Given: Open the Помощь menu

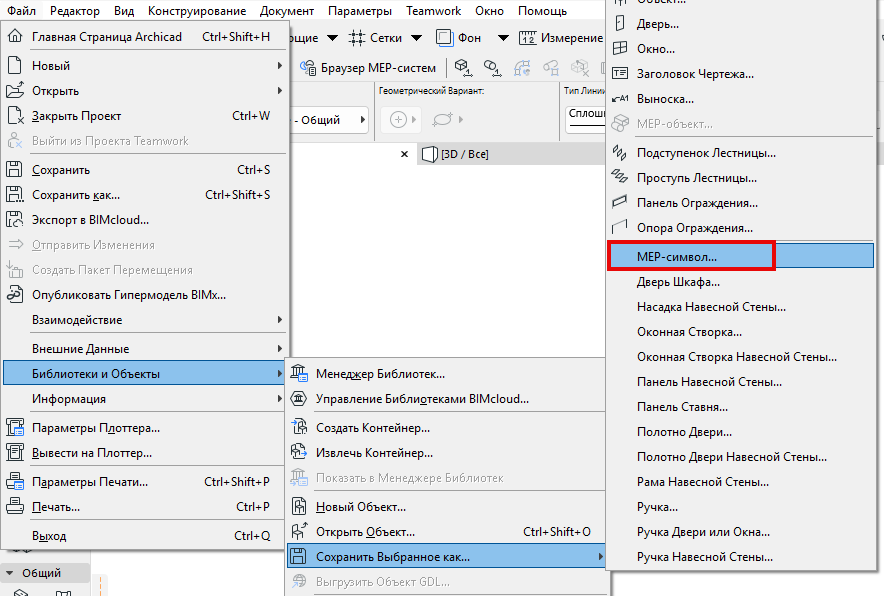Looking at the screenshot, I should click(x=542, y=11).
